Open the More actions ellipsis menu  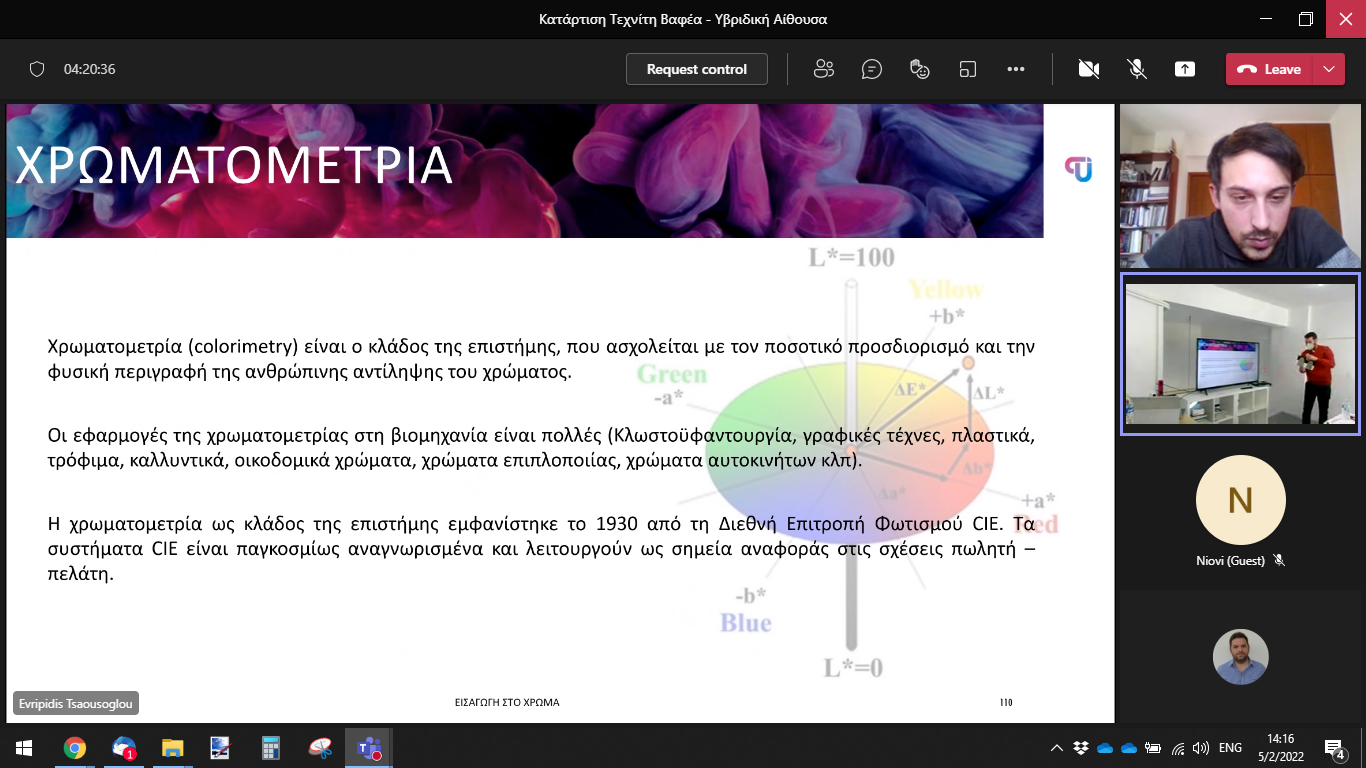tap(1016, 69)
